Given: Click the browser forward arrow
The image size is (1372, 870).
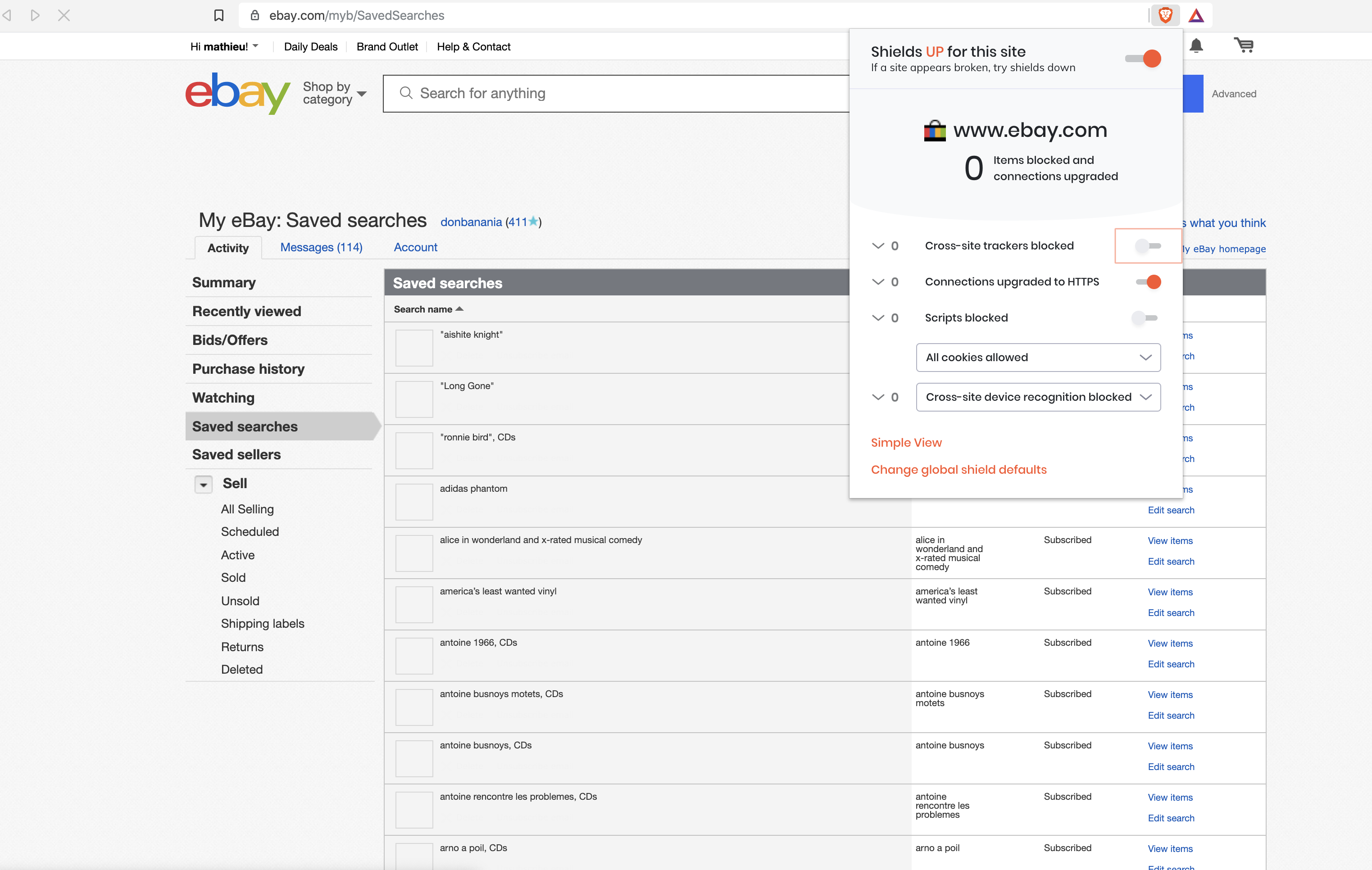Looking at the screenshot, I should [x=35, y=15].
